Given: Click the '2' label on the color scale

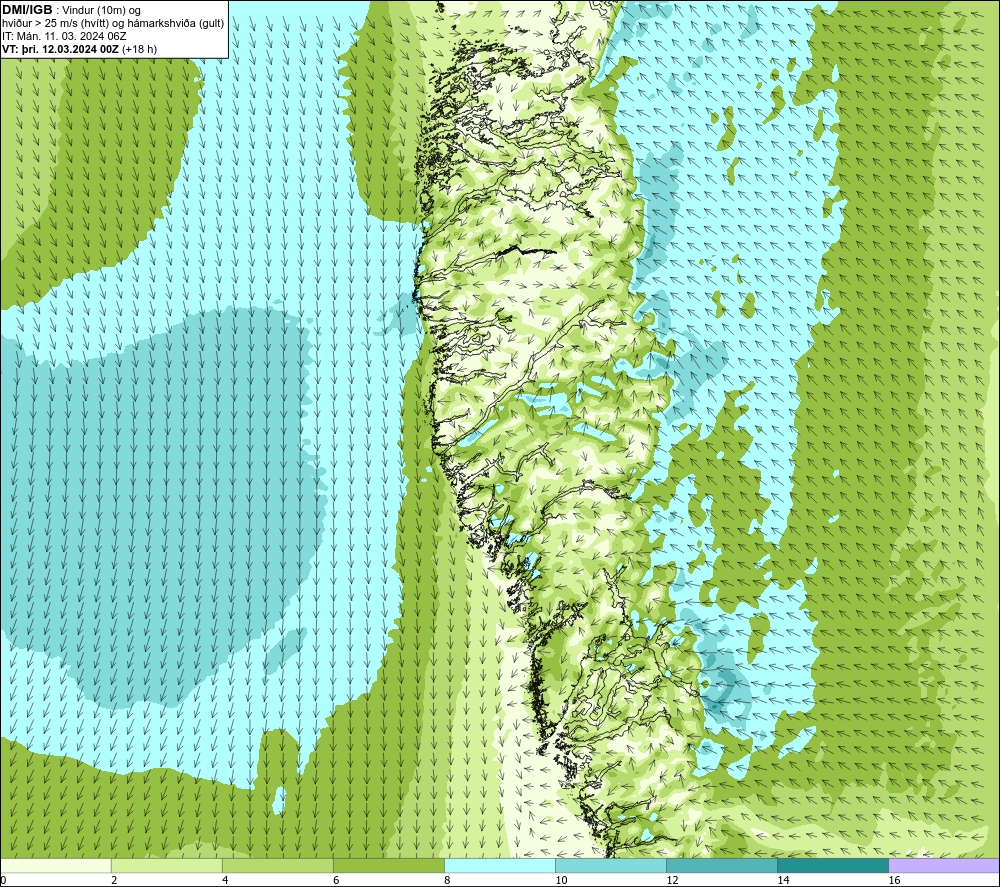Looking at the screenshot, I should pyautogui.click(x=114, y=880).
